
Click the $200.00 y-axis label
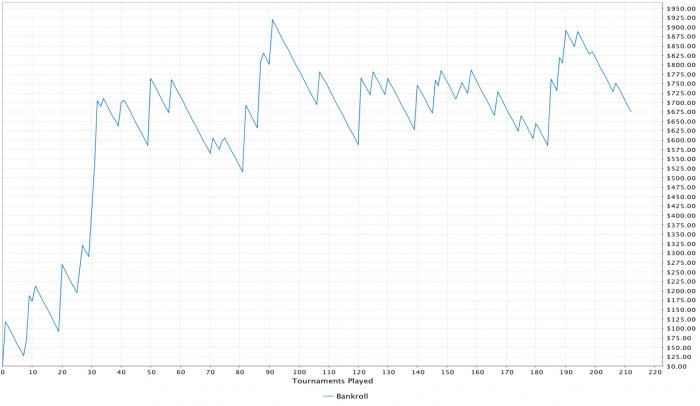click(x=681, y=291)
